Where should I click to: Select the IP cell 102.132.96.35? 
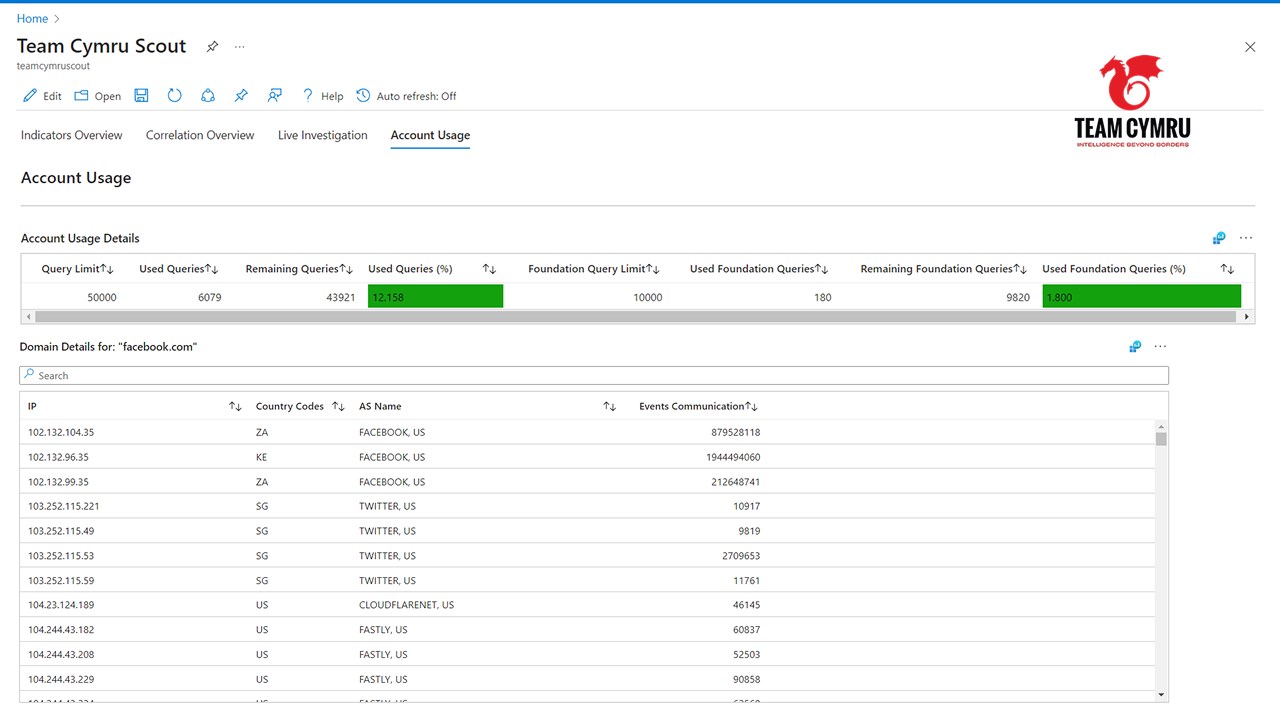point(58,457)
